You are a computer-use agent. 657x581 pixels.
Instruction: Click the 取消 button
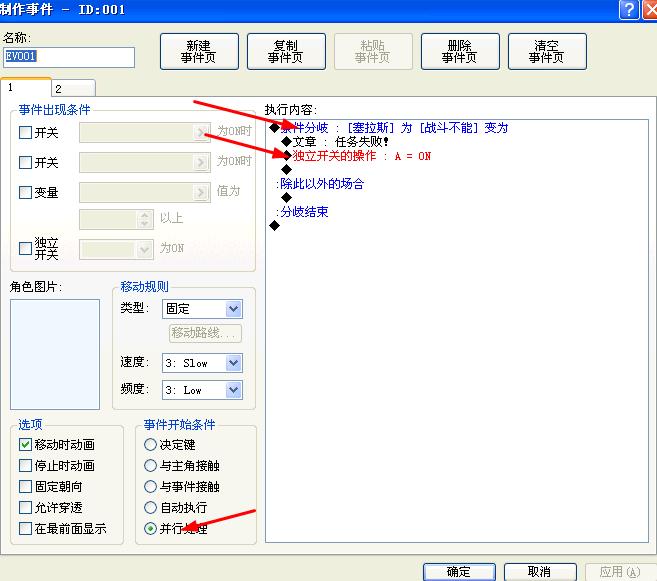pos(540,572)
